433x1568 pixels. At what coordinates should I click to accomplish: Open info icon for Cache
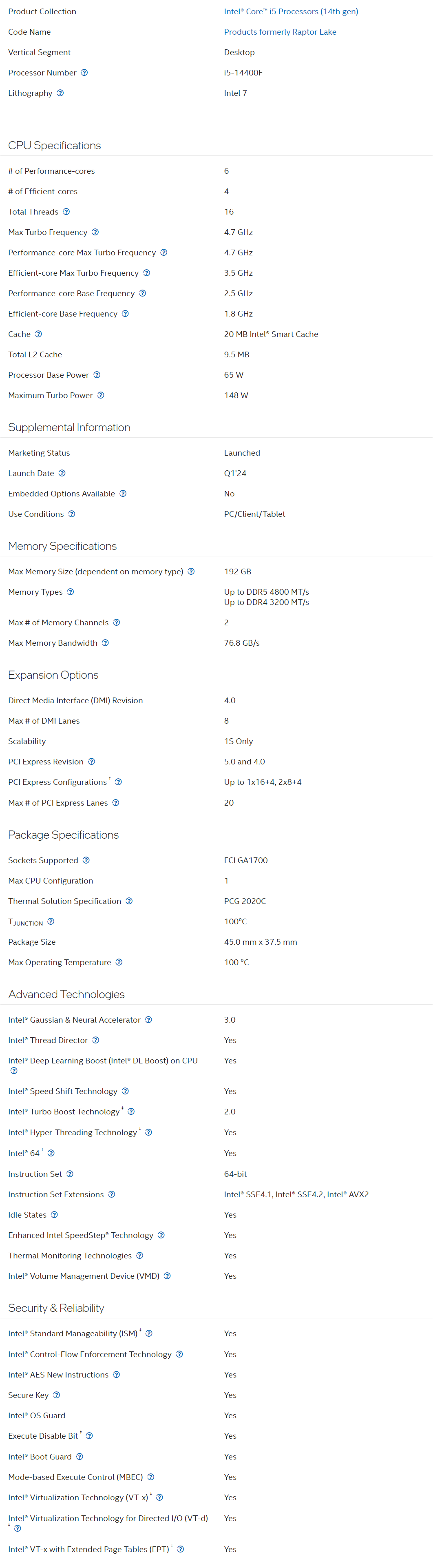(38, 334)
